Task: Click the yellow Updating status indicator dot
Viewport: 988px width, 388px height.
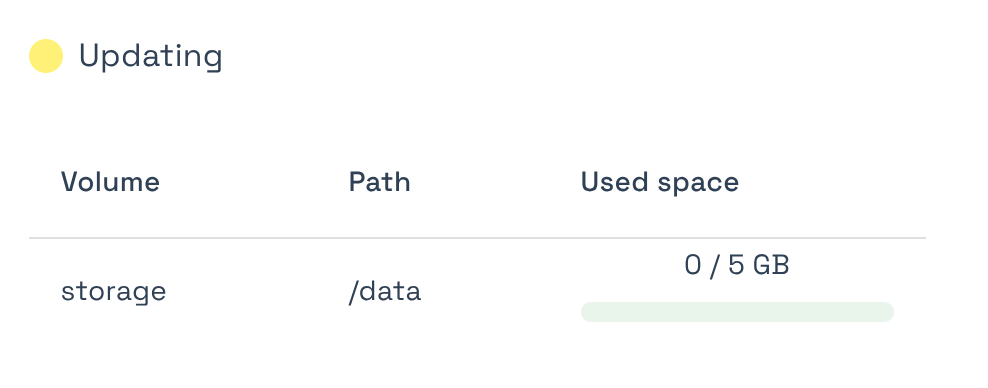Action: pos(46,56)
